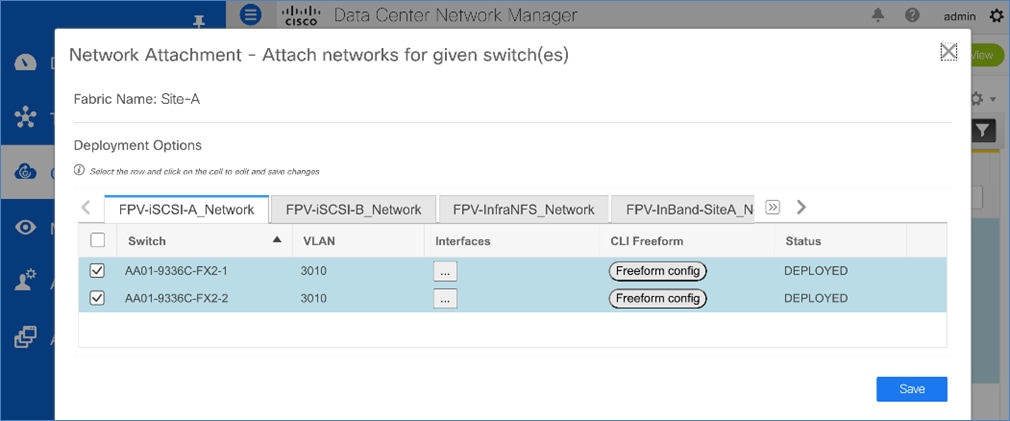Click Freeform config for AA01-9336C-FX2-2
The width and height of the screenshot is (1010, 421).
point(658,298)
